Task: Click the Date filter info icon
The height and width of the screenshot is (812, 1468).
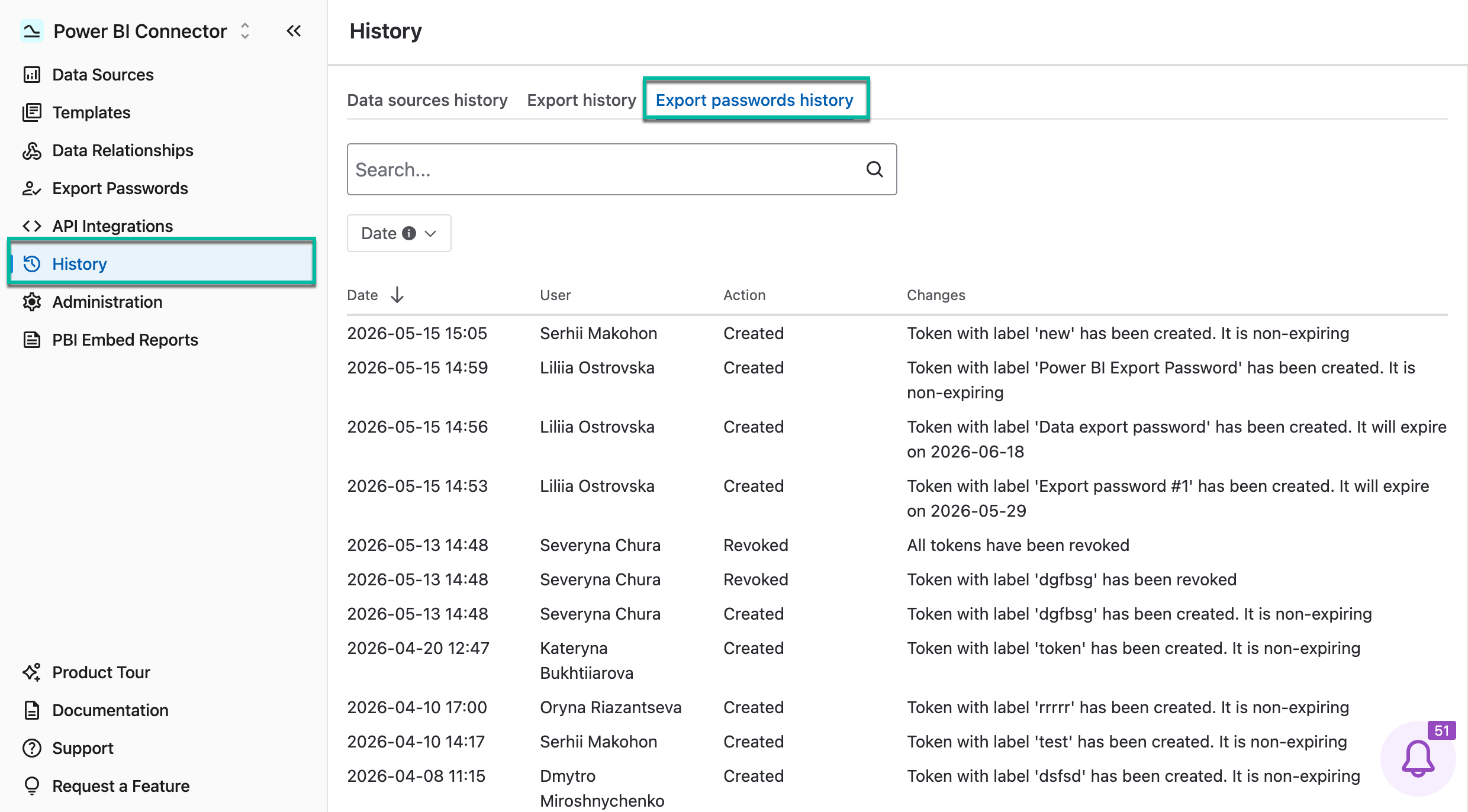Action: point(409,233)
